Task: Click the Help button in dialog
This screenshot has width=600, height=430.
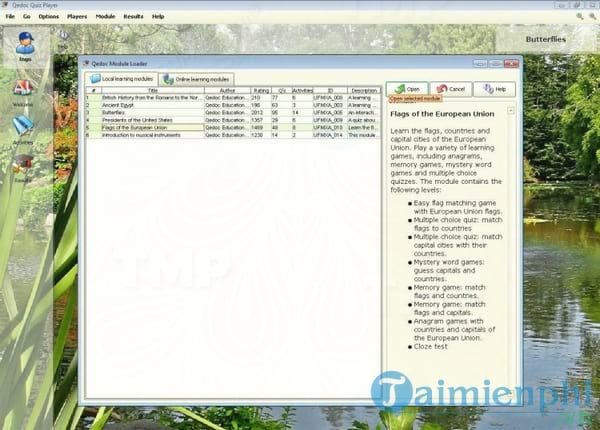Action: (496, 88)
